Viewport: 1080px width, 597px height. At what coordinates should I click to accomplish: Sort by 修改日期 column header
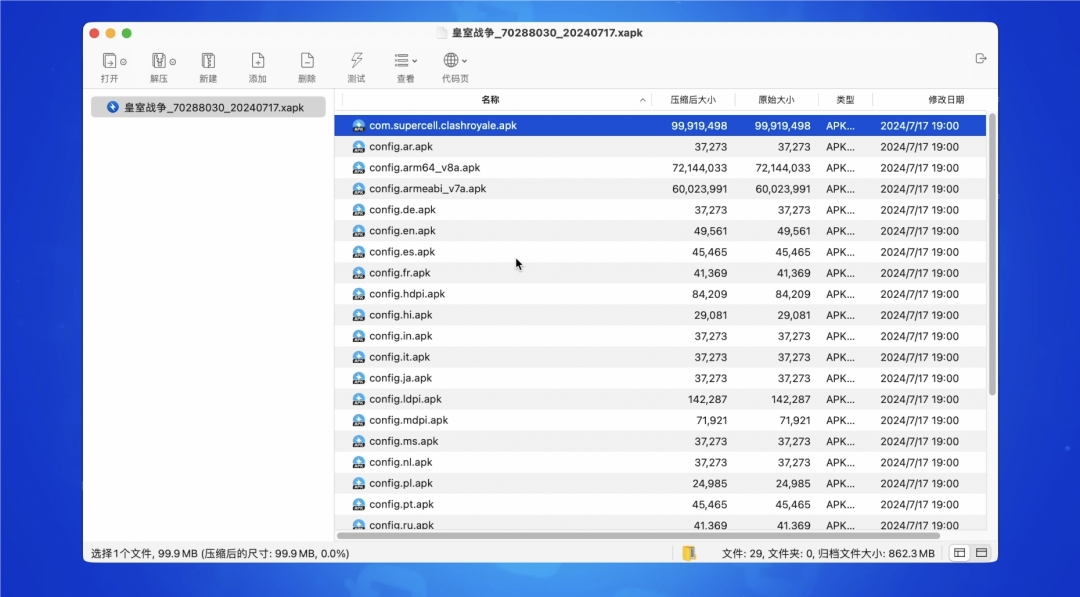(945, 100)
